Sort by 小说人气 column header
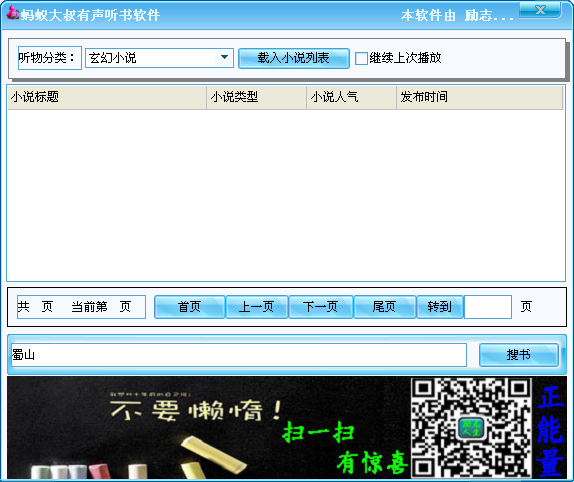The height and width of the screenshot is (482, 574). (x=351, y=97)
